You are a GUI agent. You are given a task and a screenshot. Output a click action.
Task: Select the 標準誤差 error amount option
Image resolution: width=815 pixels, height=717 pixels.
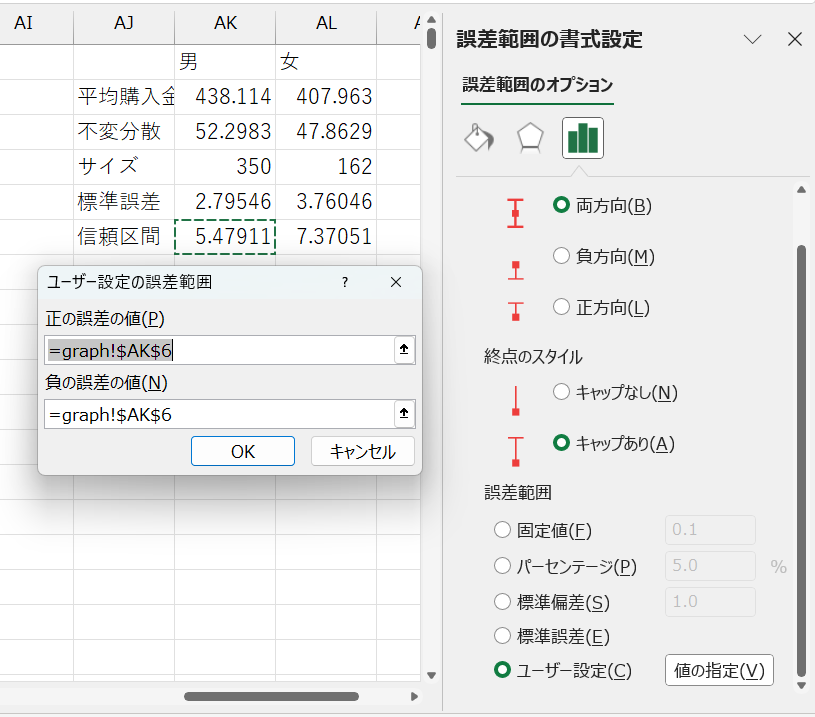click(x=501, y=637)
